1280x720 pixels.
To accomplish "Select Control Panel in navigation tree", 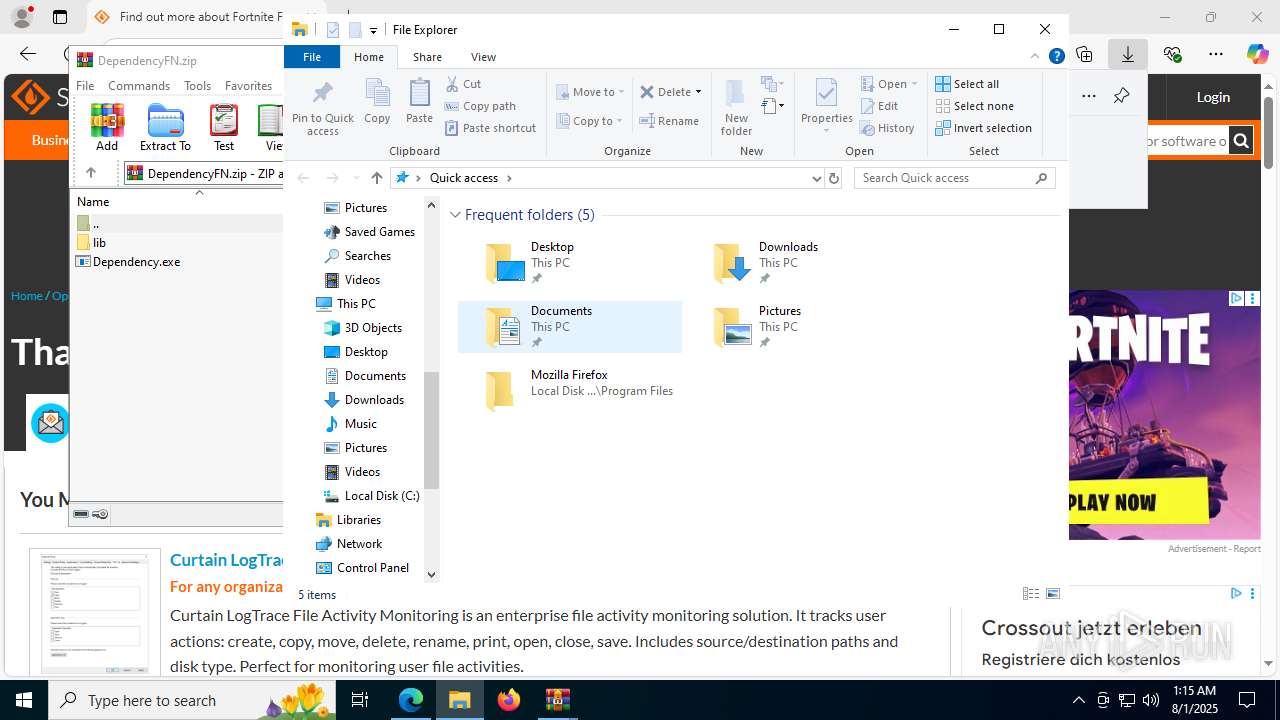I will tap(362, 568).
